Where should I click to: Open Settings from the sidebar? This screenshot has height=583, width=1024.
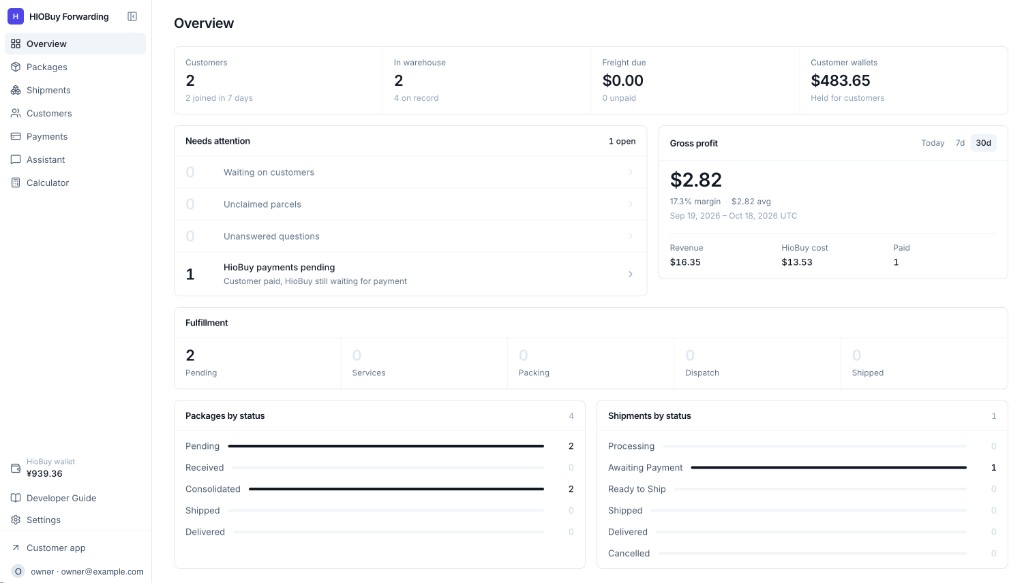click(75, 520)
